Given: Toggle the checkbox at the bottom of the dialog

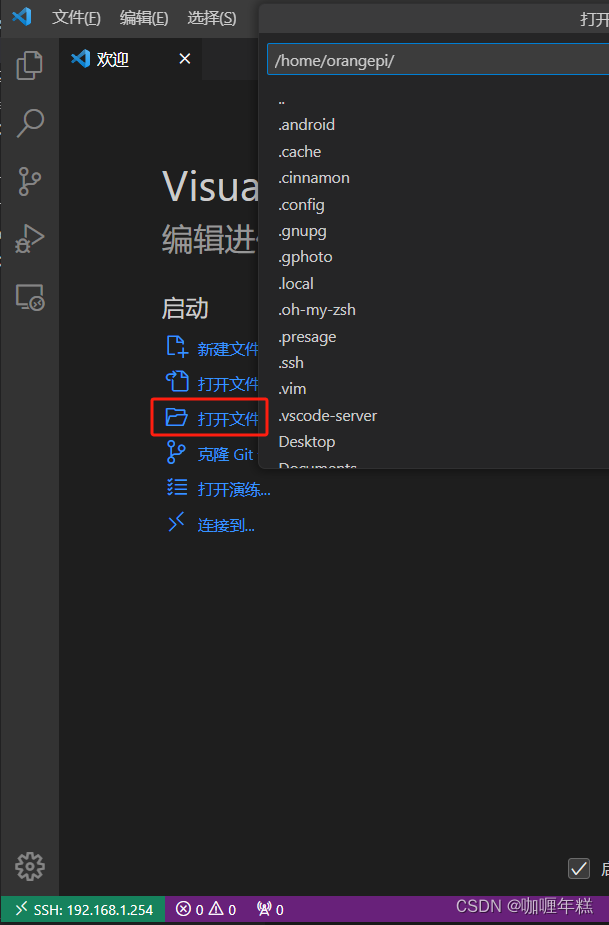Looking at the screenshot, I should coord(578,868).
